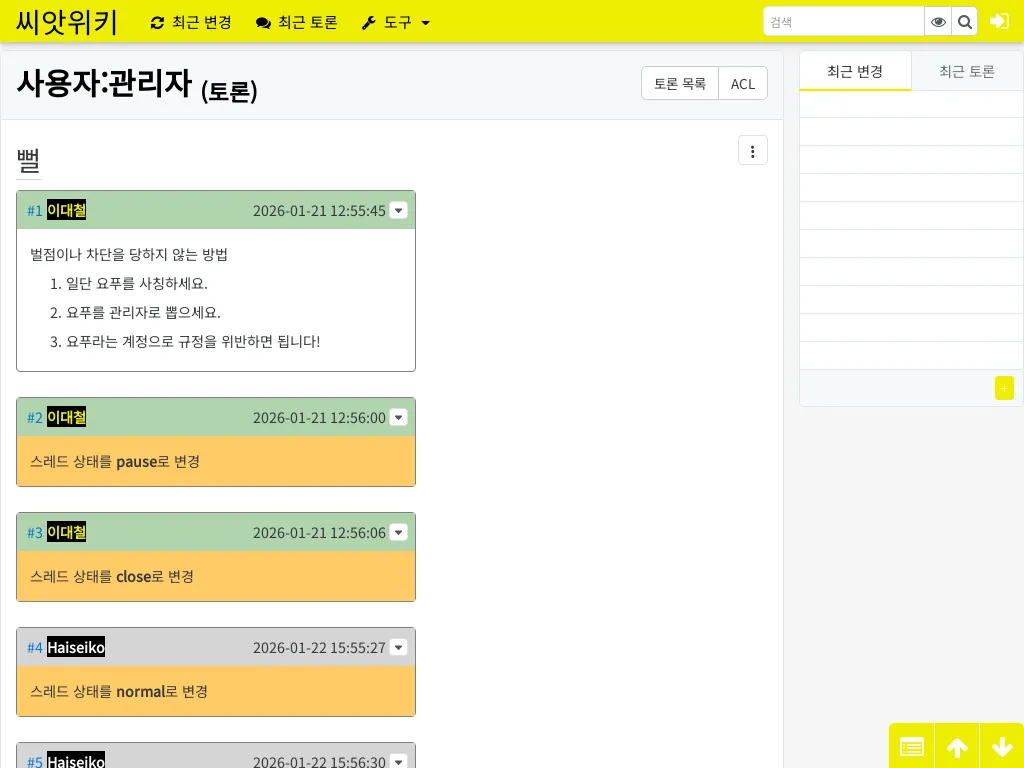This screenshot has width=1024, height=768.
Task: Click the scroll-to-bottom arrow icon
Action: (1002, 746)
